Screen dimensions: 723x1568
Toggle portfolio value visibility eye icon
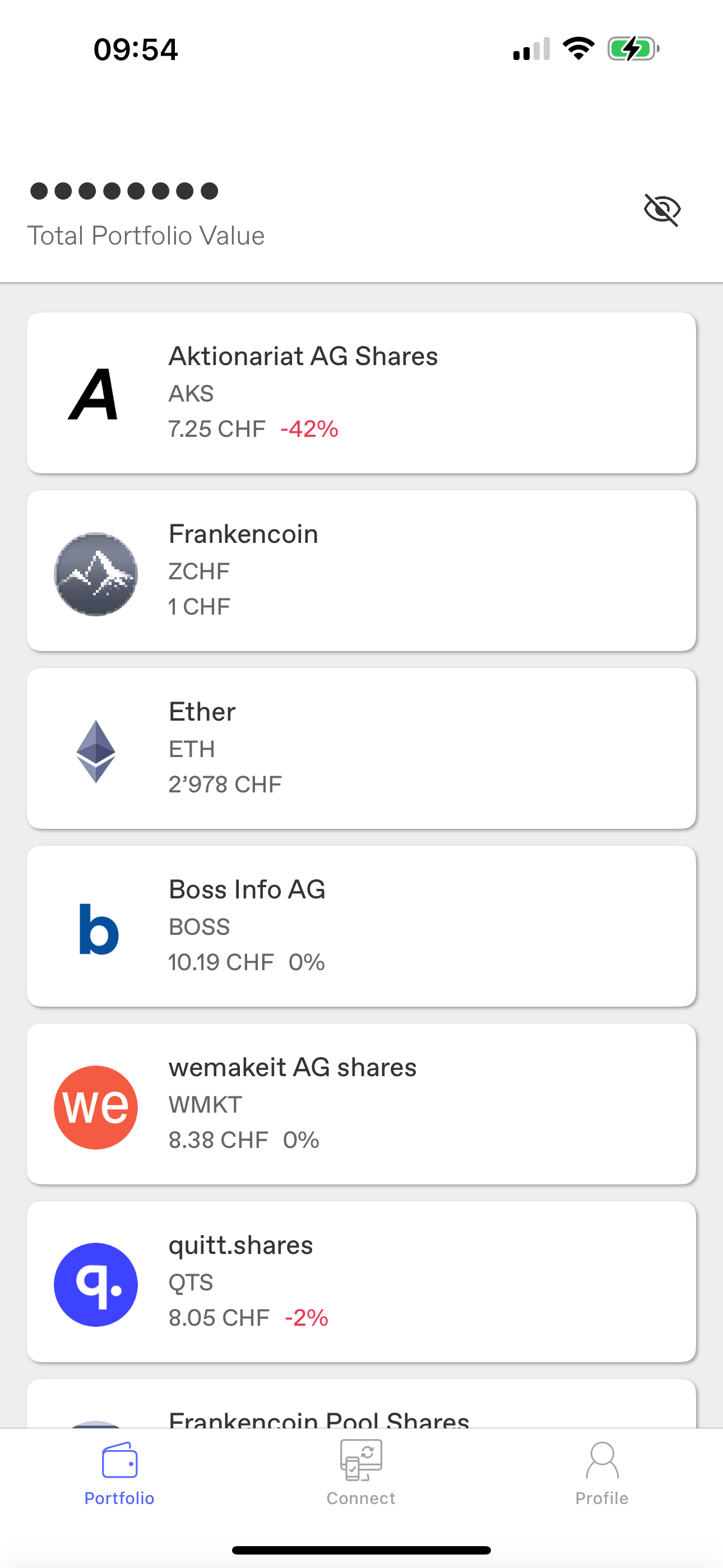pos(662,210)
